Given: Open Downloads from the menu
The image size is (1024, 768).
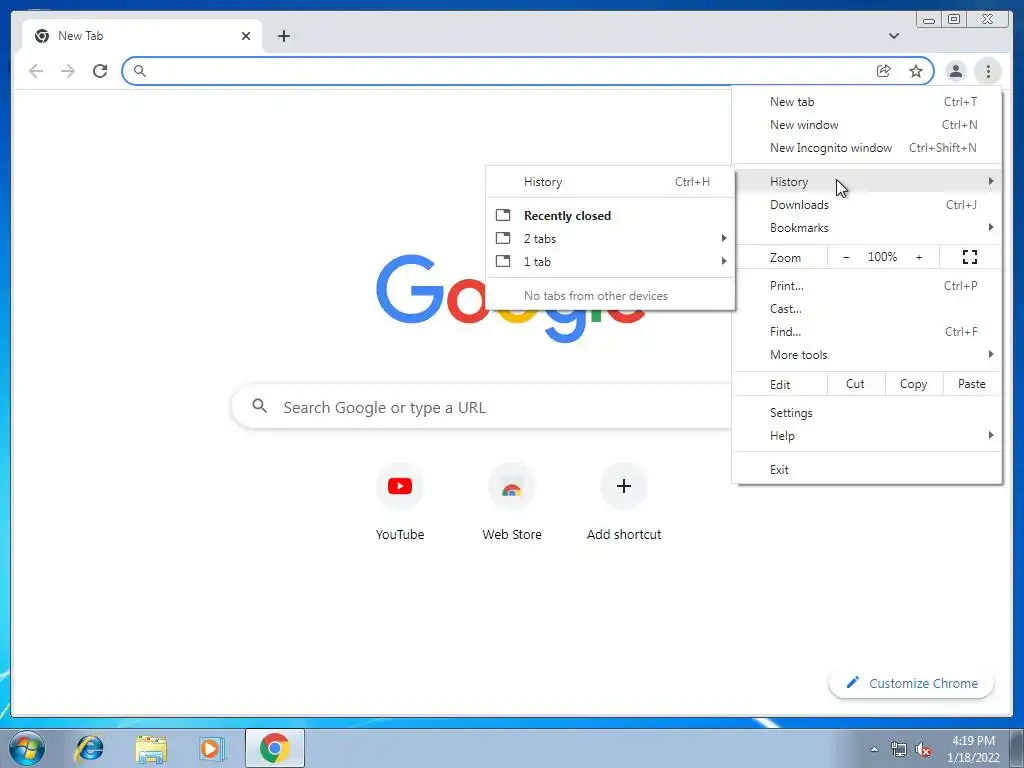Looking at the screenshot, I should tap(867, 204).
